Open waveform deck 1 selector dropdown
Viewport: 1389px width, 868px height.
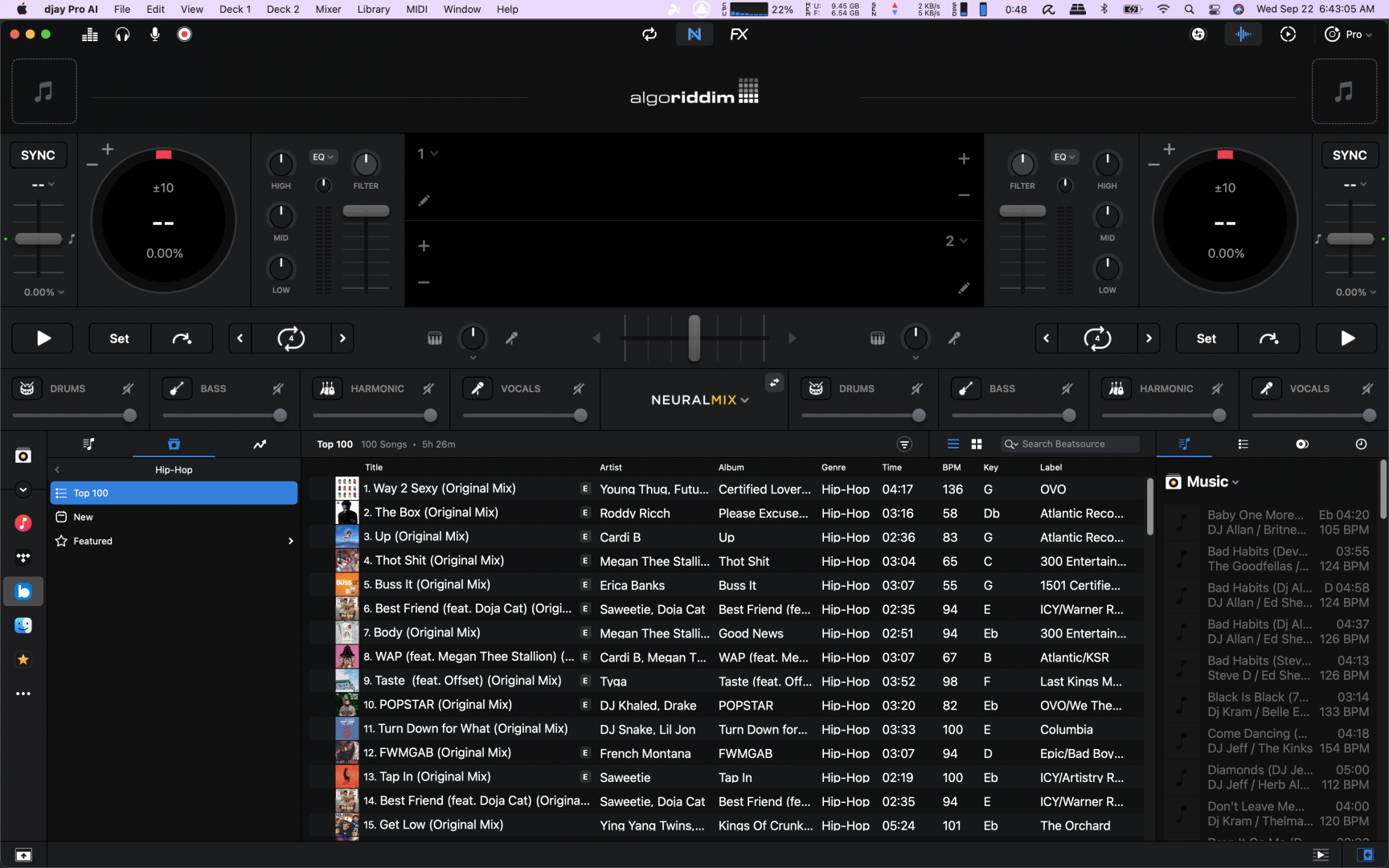click(428, 154)
